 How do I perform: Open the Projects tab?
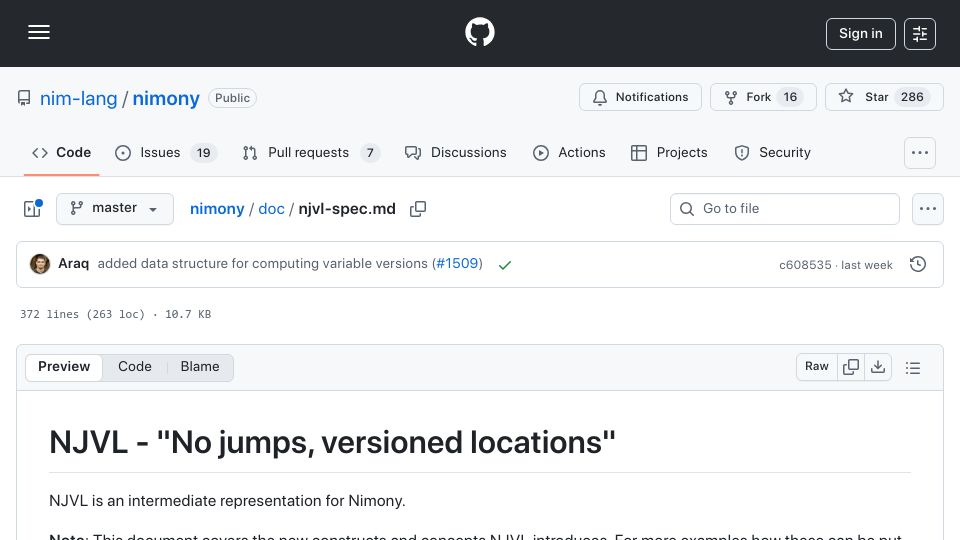coord(669,152)
